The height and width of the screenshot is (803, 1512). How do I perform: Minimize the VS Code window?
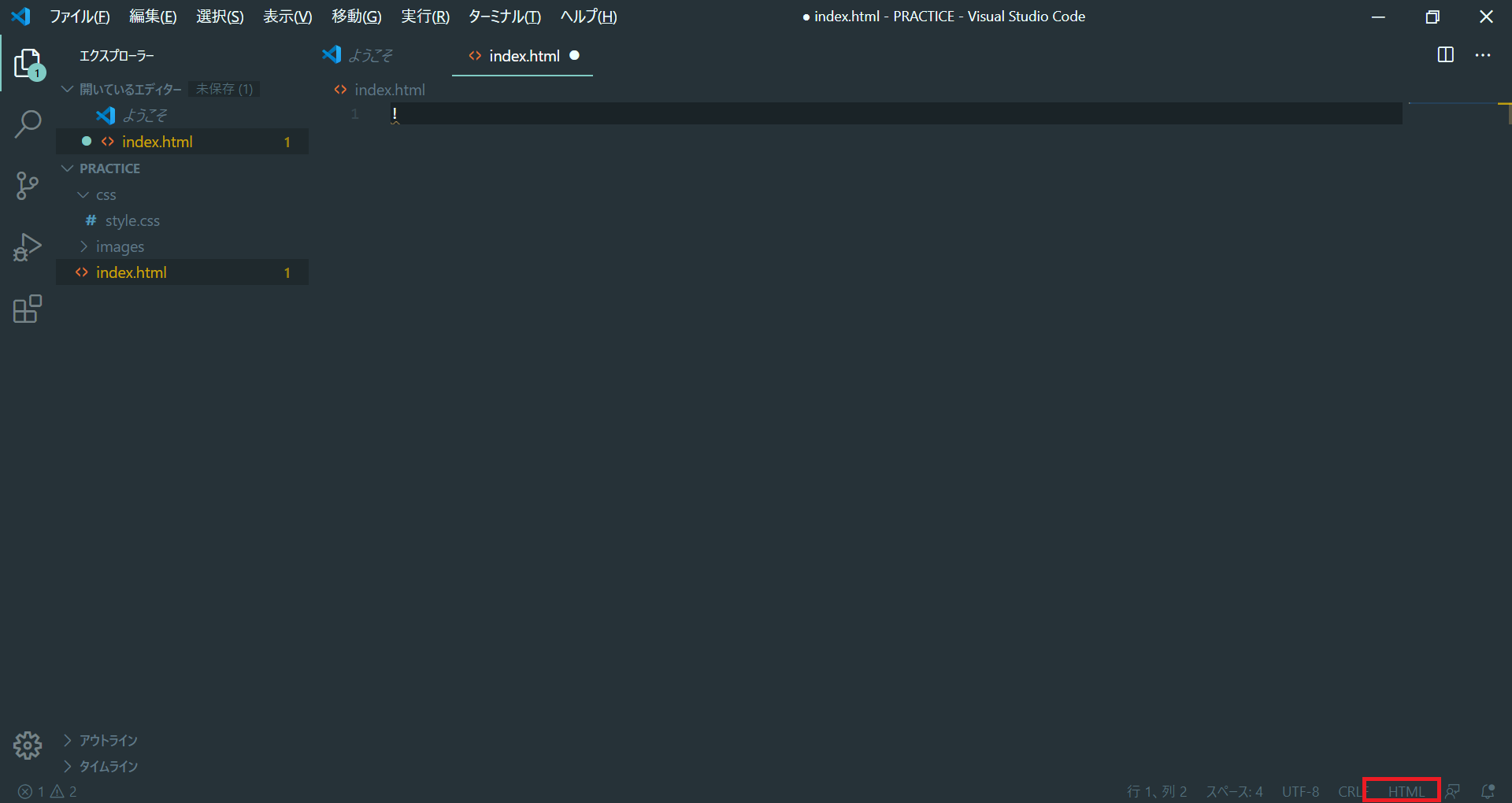click(1378, 17)
